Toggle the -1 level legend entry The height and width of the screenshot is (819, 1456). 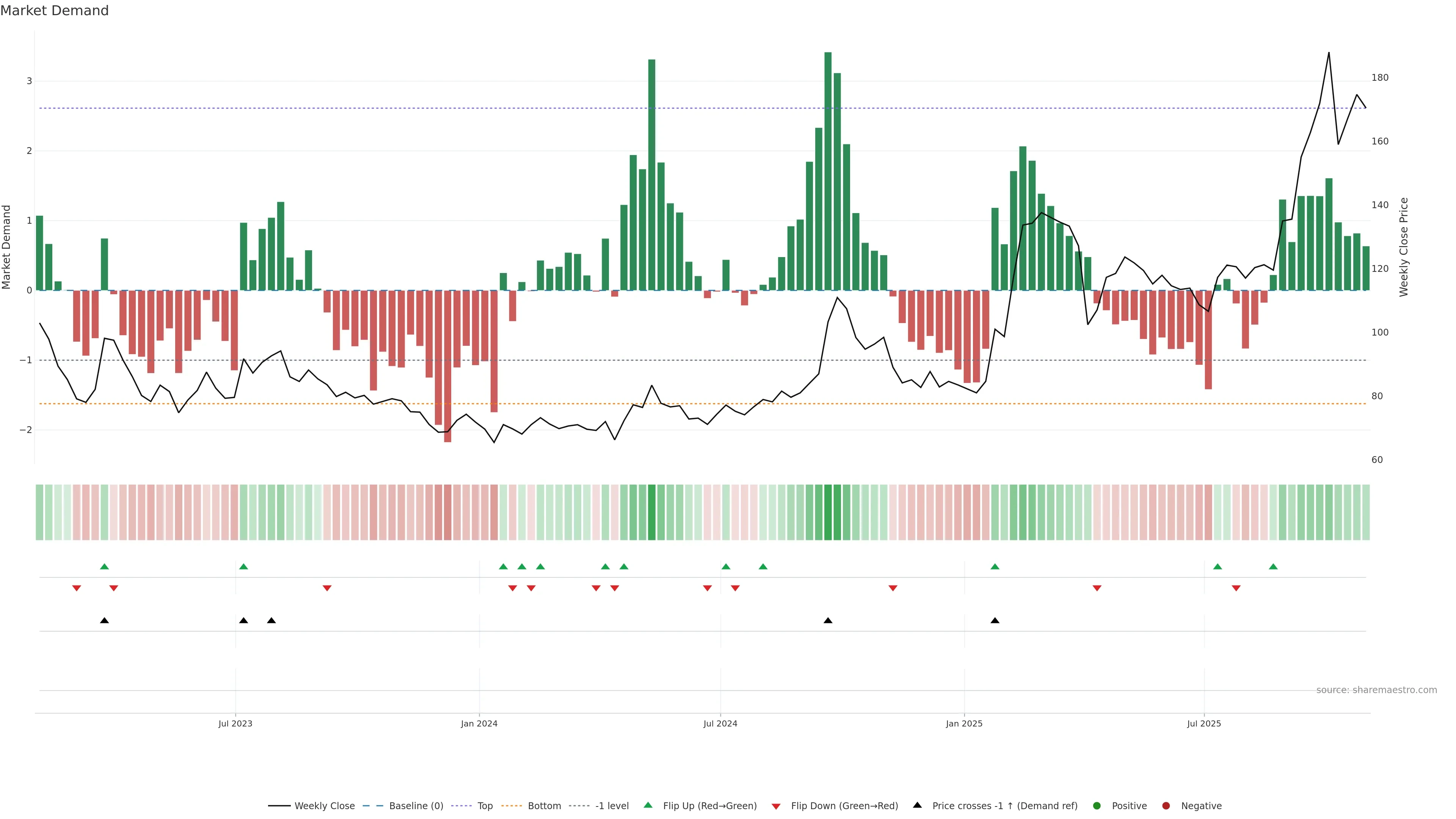(x=612, y=805)
